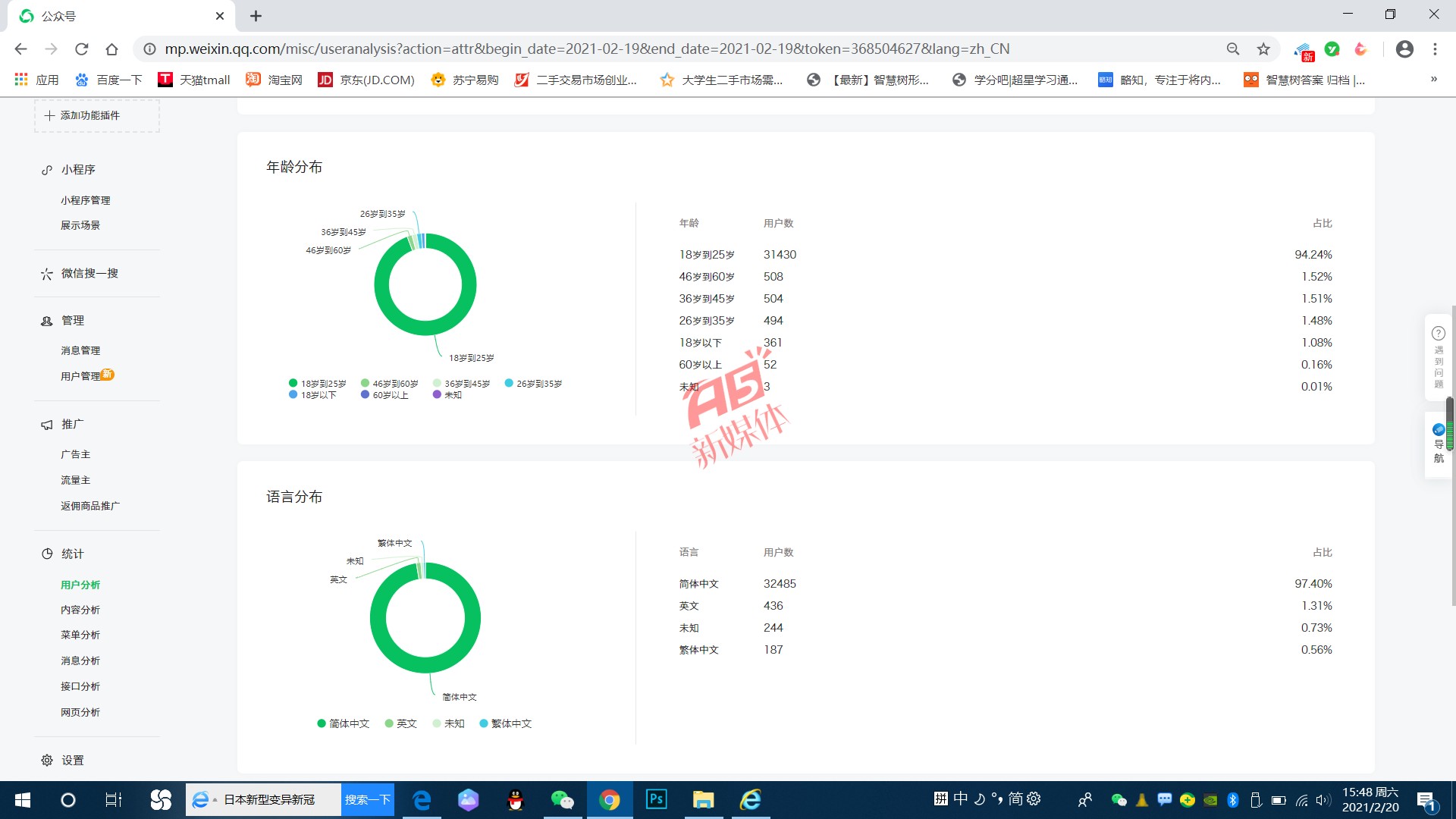Open the 京东(JD.COM) bookmark
This screenshot has height=819, width=1456.
pyautogui.click(x=366, y=80)
